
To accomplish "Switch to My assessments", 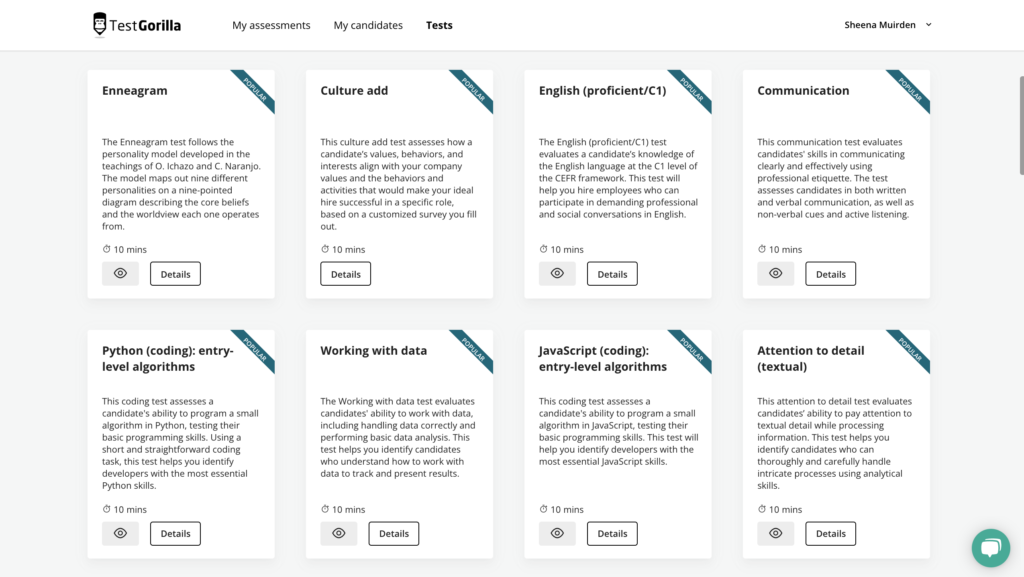I will click(x=271, y=25).
